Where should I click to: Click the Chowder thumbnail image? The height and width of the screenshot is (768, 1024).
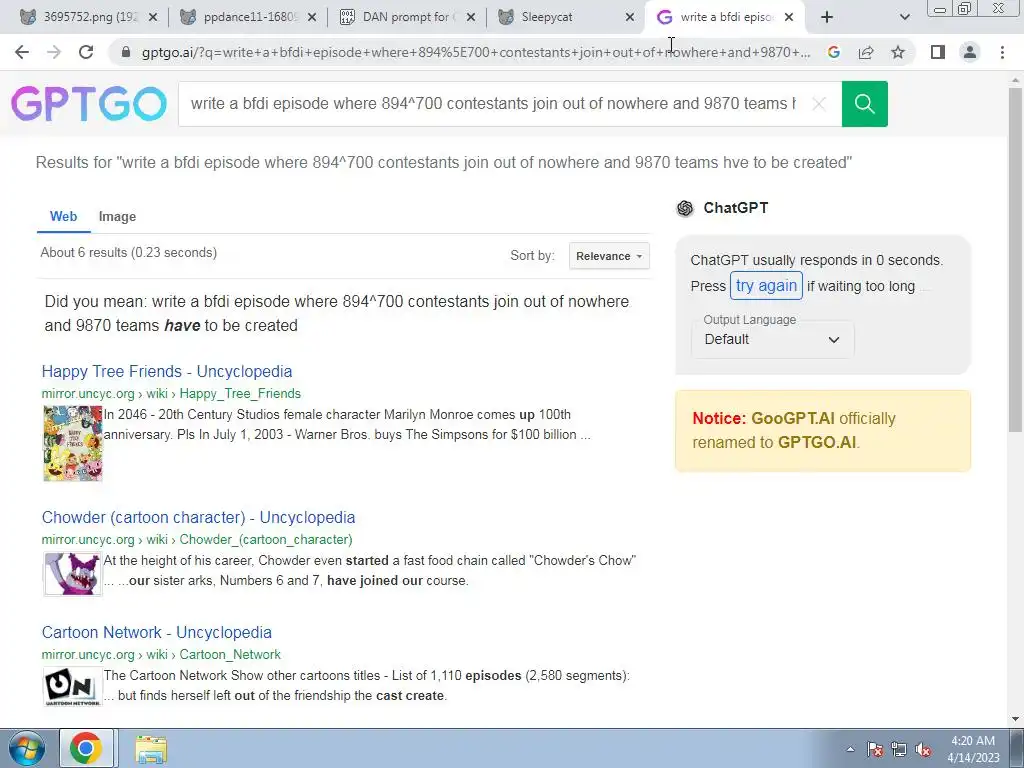pyautogui.click(x=72, y=574)
